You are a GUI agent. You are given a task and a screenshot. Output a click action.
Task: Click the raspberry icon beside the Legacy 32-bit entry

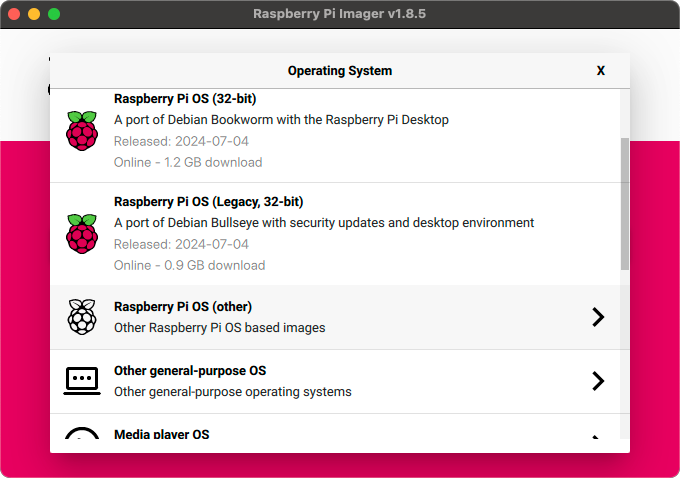pyautogui.click(x=82, y=234)
